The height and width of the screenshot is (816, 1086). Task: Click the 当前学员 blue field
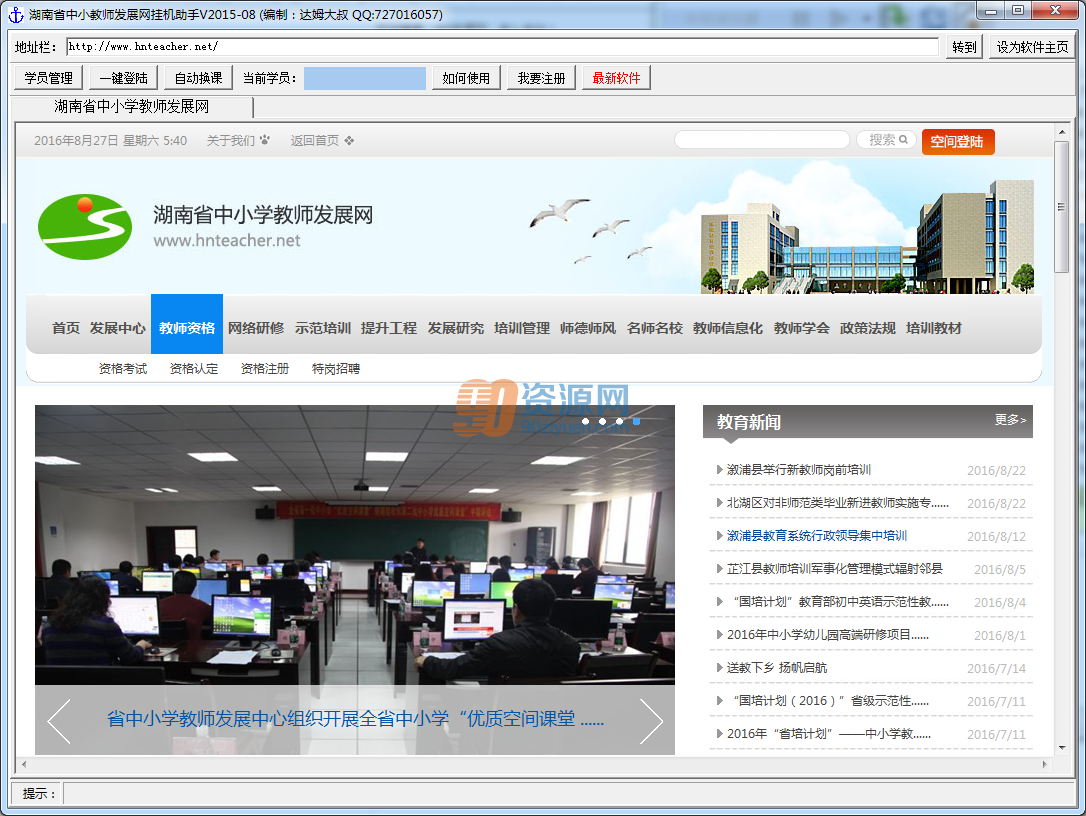(365, 78)
